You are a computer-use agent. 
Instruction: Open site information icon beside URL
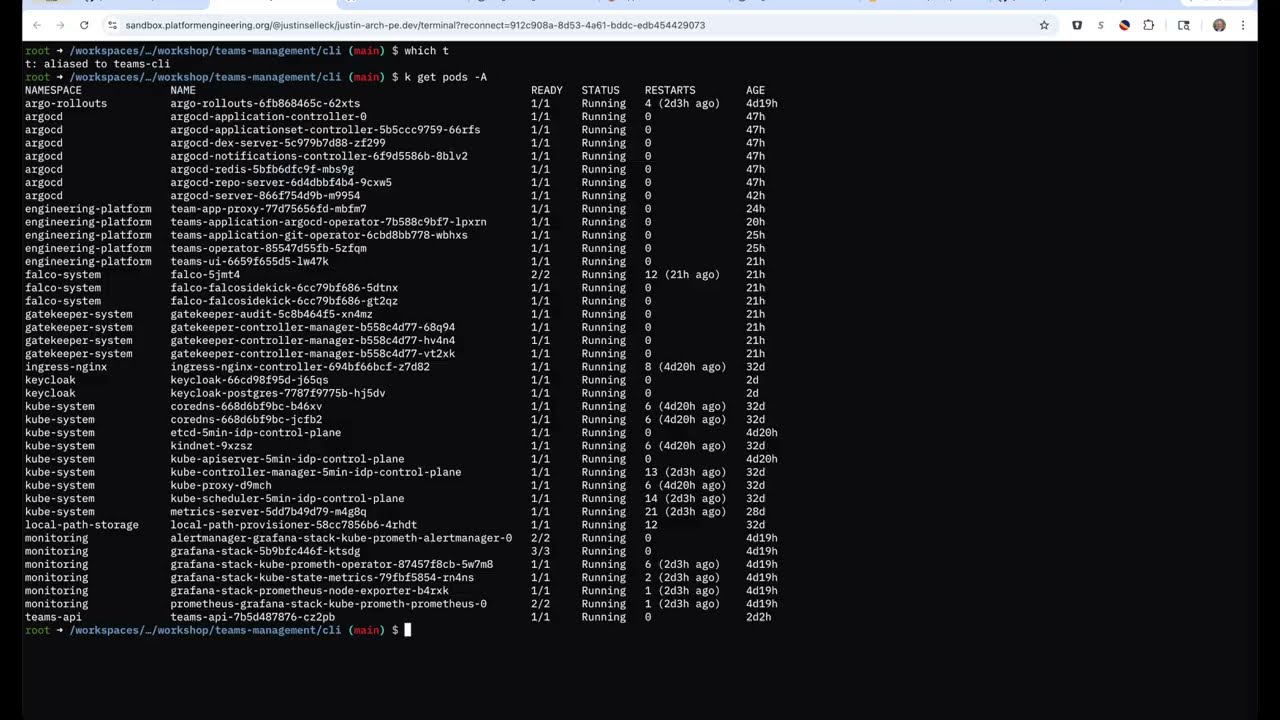tap(112, 25)
